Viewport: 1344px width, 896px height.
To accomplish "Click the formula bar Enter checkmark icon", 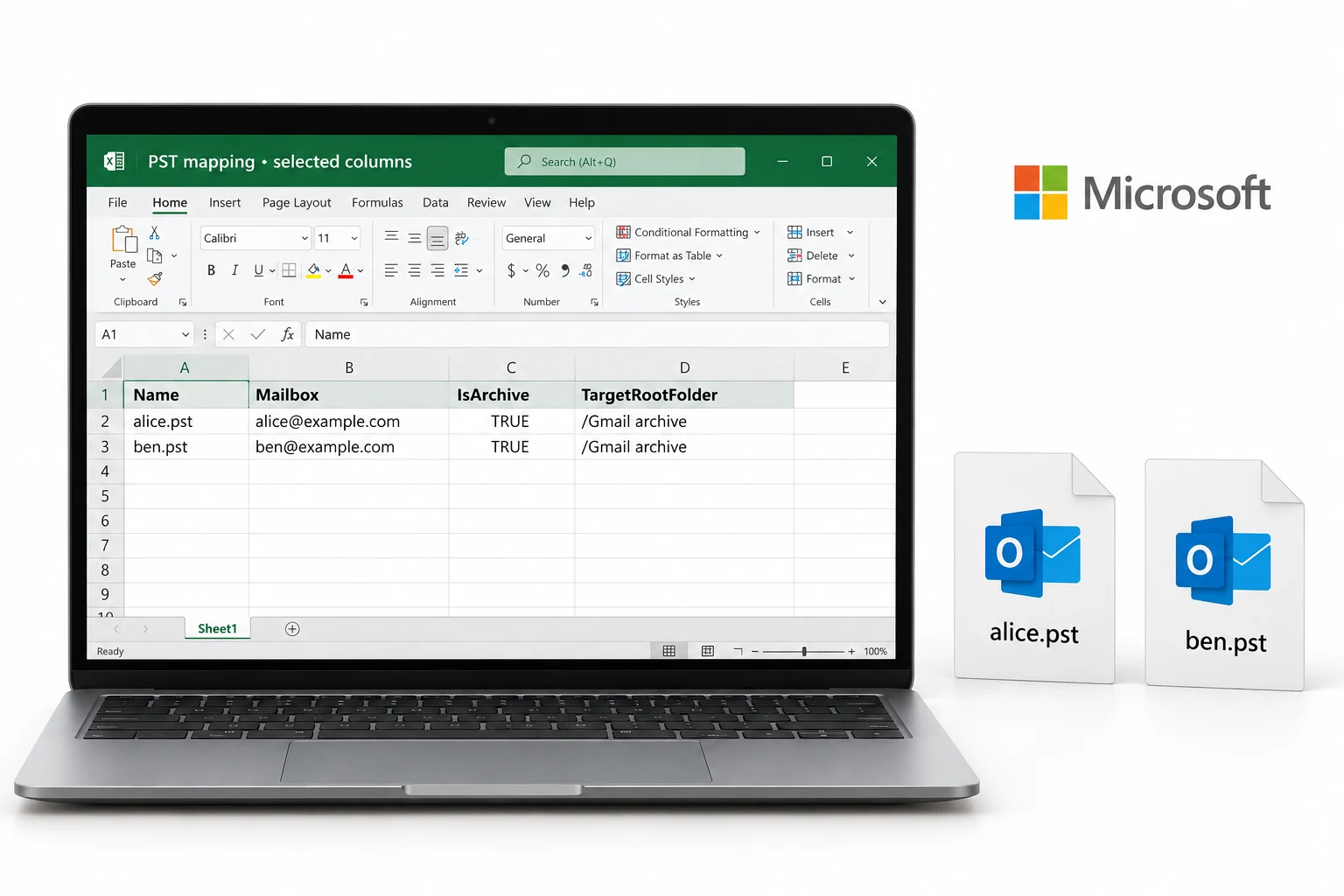I will [x=258, y=334].
